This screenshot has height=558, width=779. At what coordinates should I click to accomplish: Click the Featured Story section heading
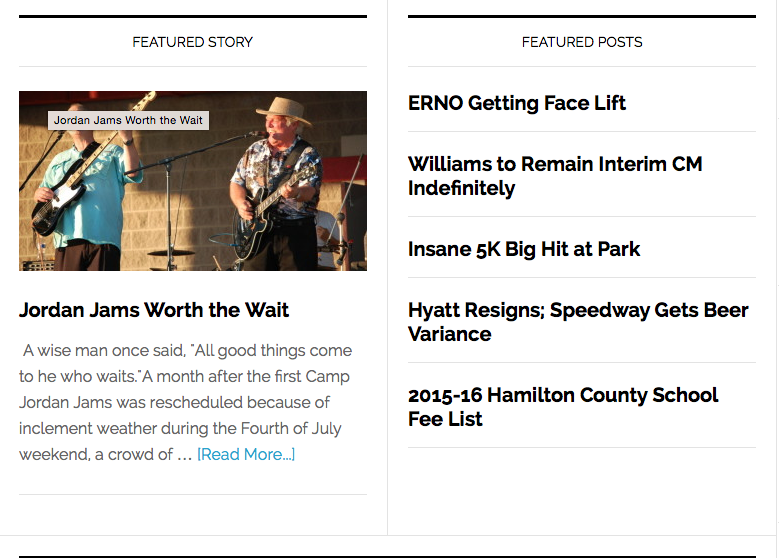pos(193,42)
